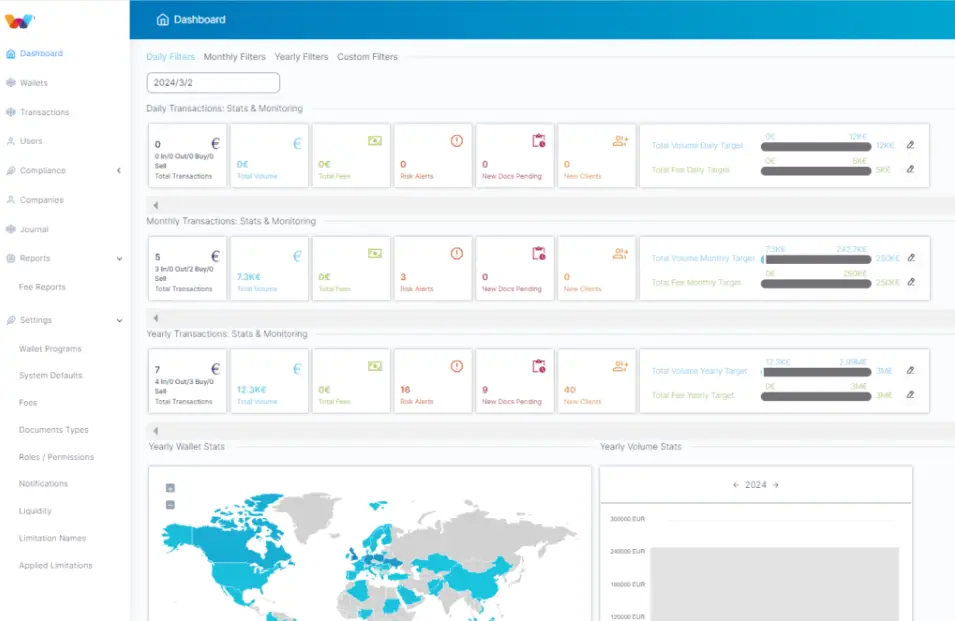
Task: Click the Users sidebar icon
Action: (10, 141)
